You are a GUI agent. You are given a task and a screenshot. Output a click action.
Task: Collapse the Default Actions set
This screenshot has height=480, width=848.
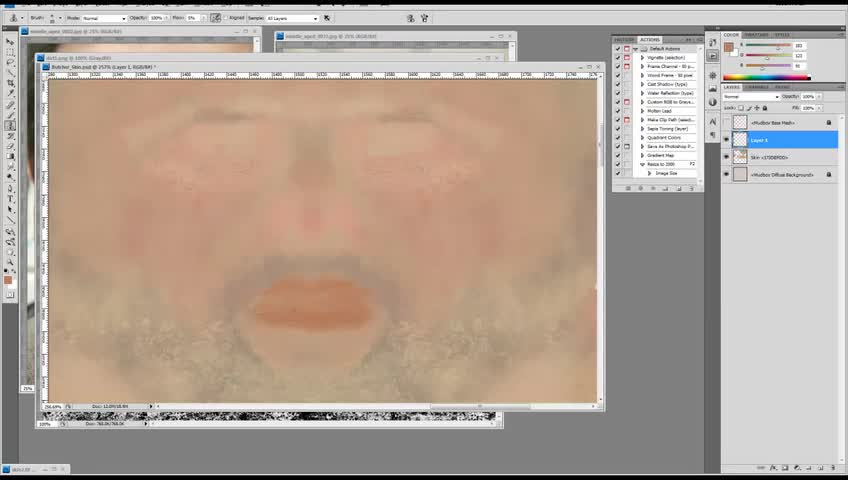(635, 49)
